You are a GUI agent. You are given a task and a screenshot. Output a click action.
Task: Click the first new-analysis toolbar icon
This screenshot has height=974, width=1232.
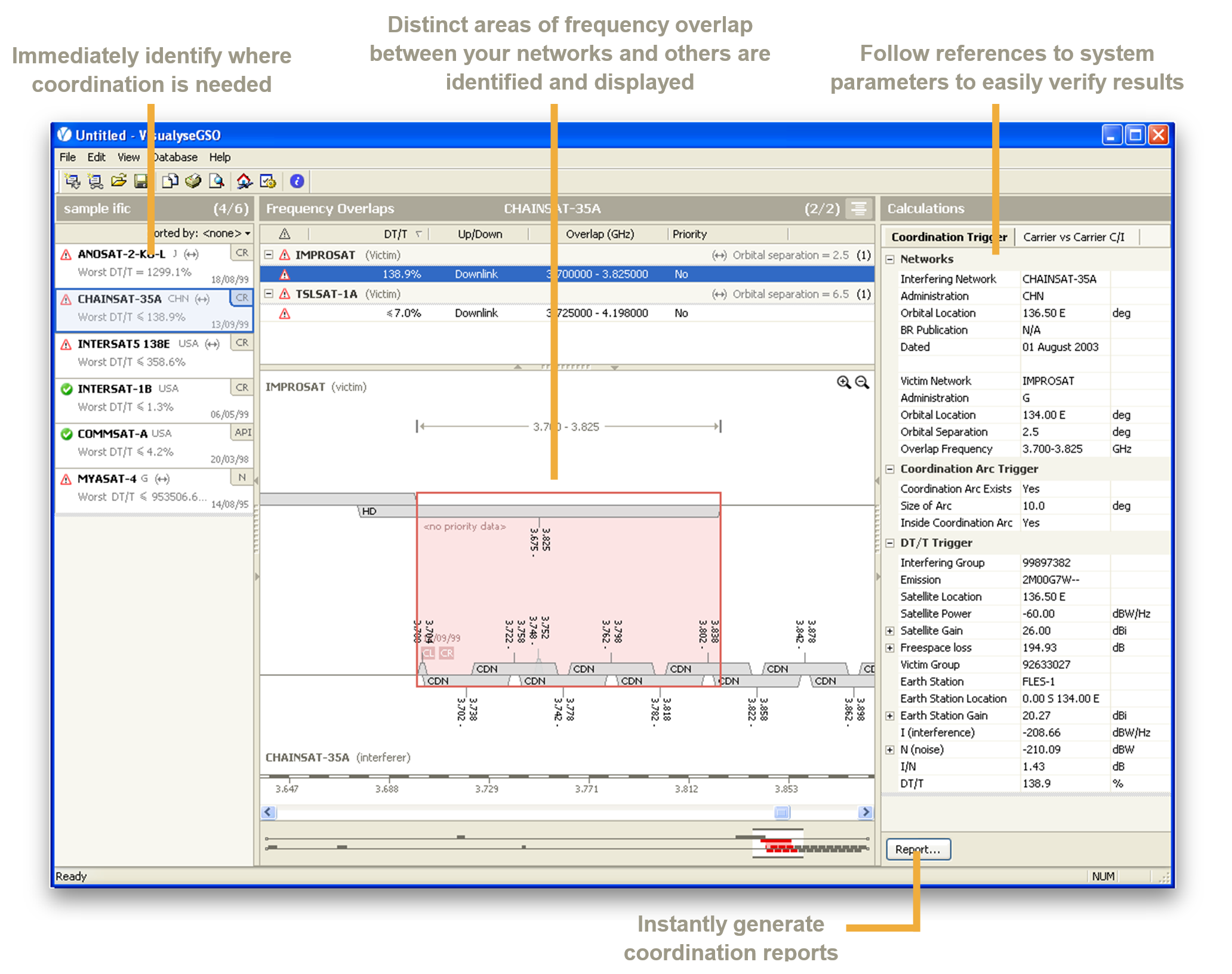[73, 181]
